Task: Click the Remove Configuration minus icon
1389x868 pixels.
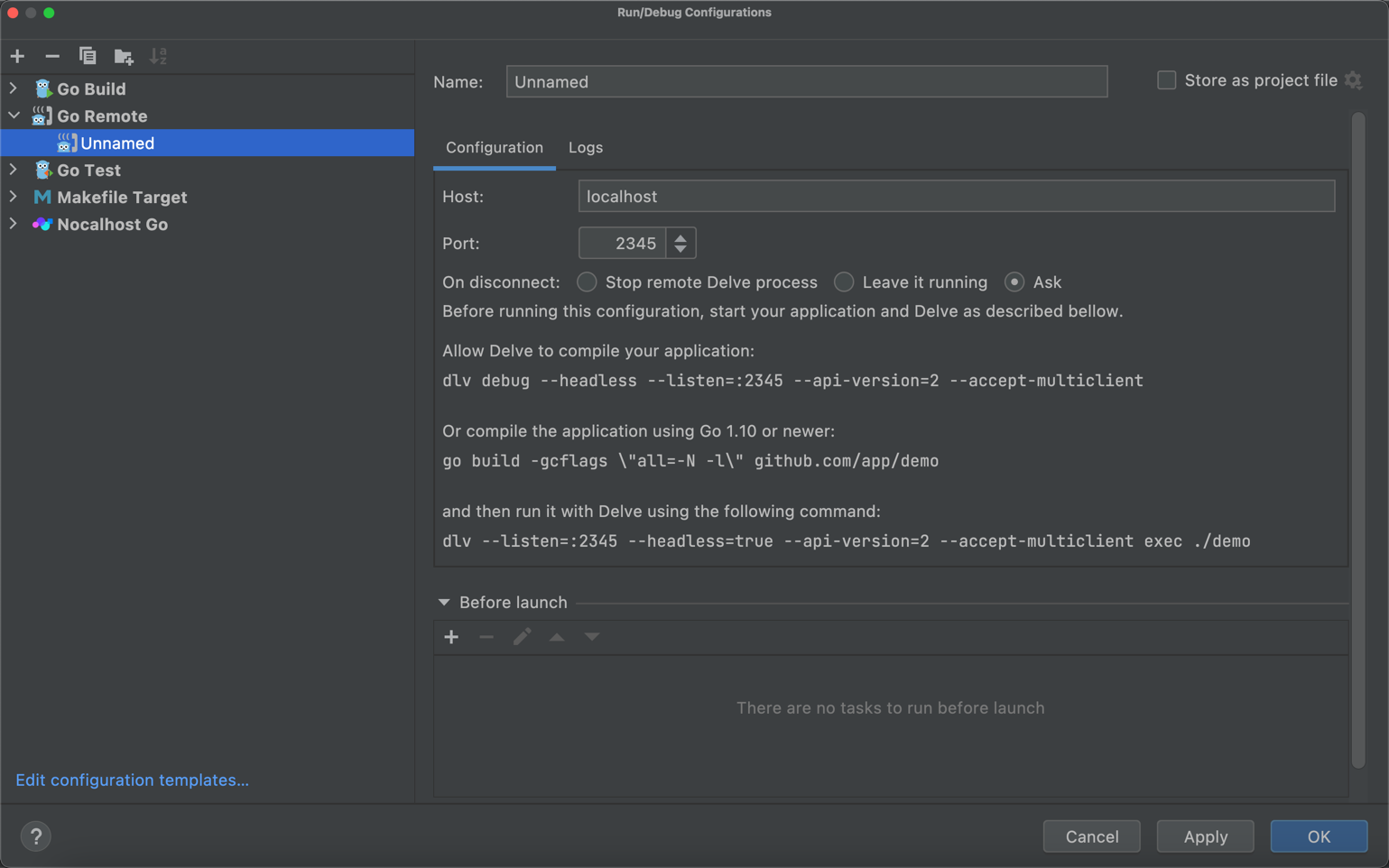Action: point(52,56)
